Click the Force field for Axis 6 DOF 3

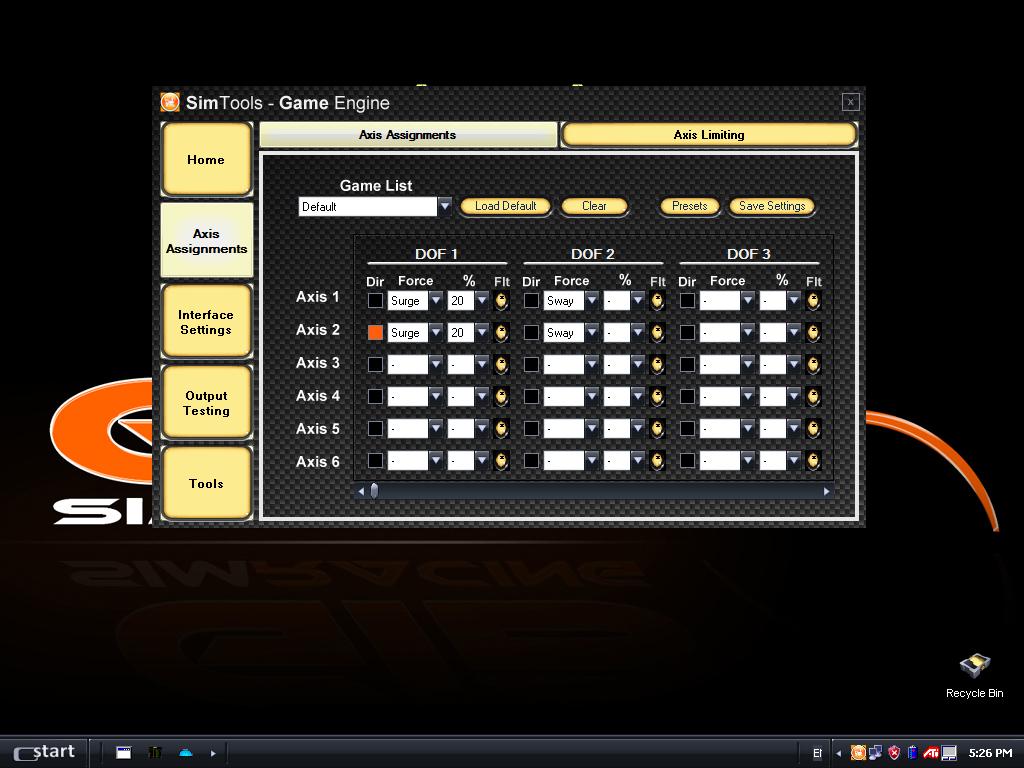[x=720, y=460]
